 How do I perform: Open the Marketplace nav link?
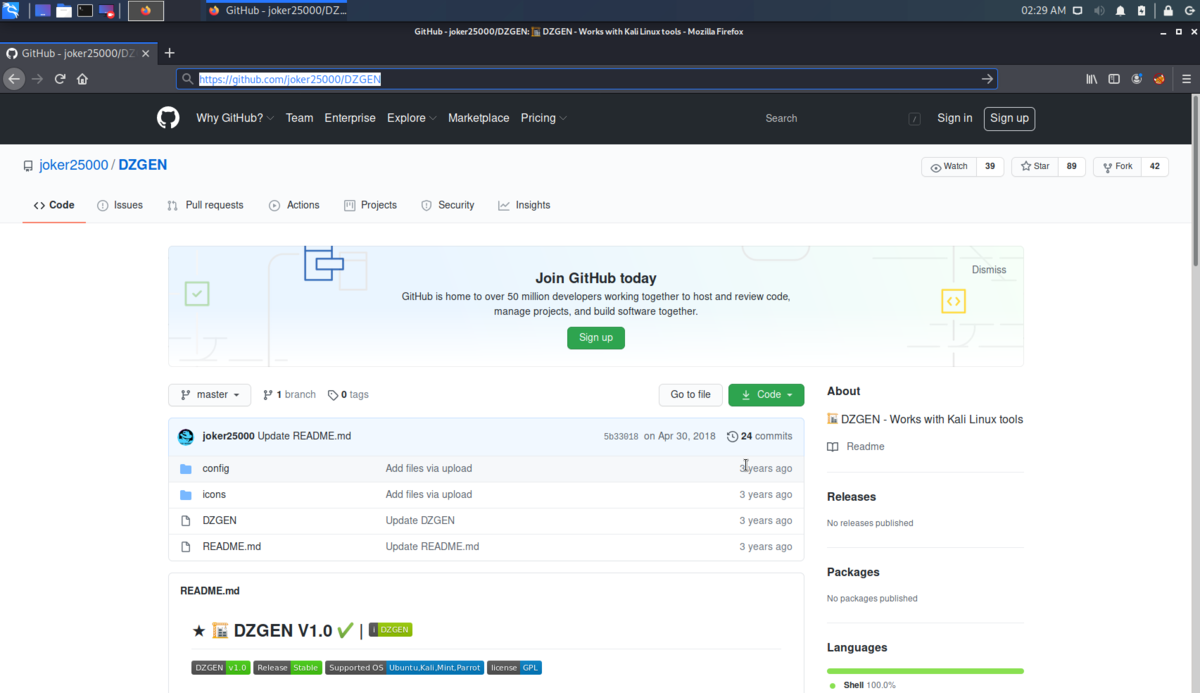478,118
